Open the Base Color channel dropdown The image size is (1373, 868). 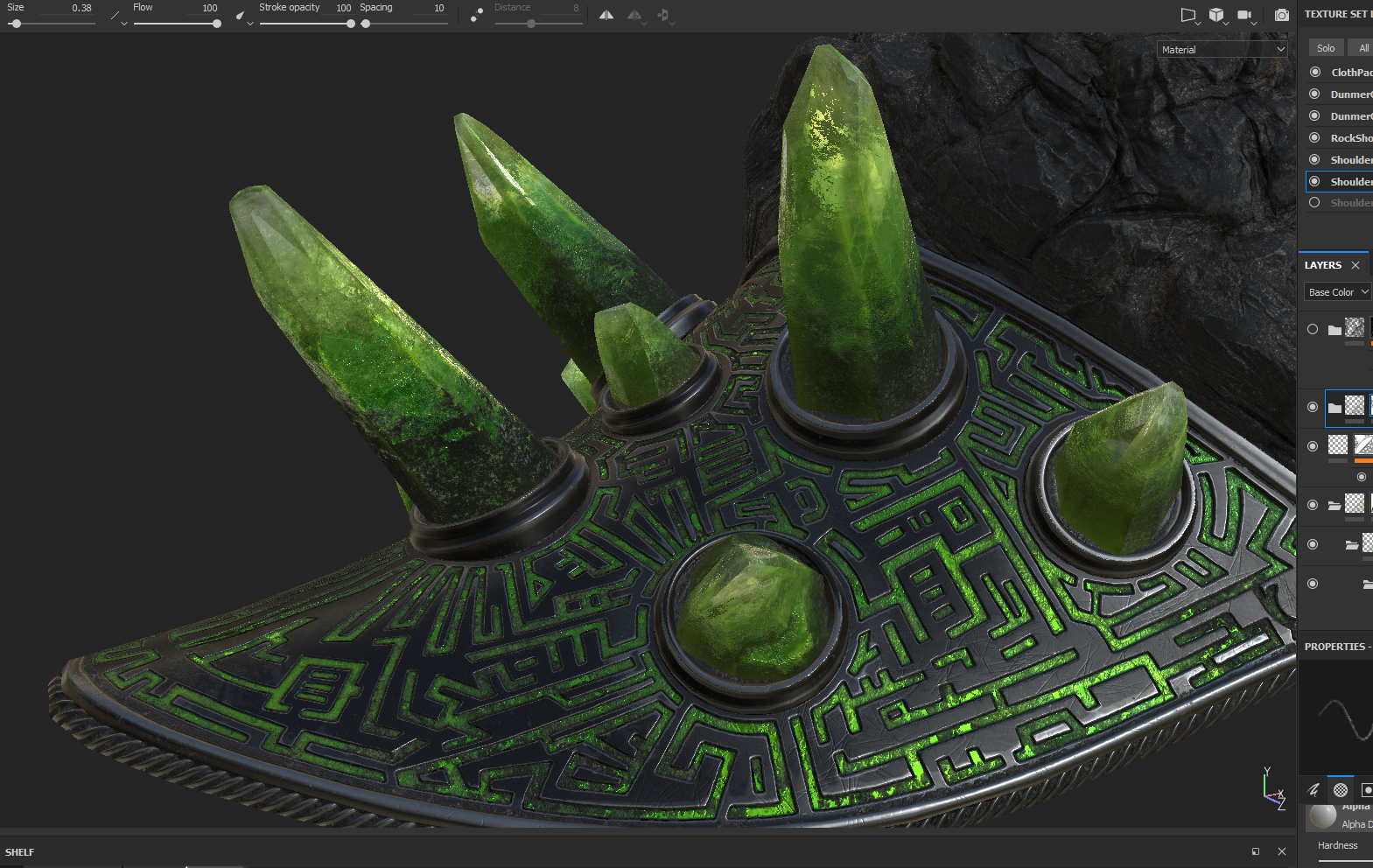pos(1338,292)
